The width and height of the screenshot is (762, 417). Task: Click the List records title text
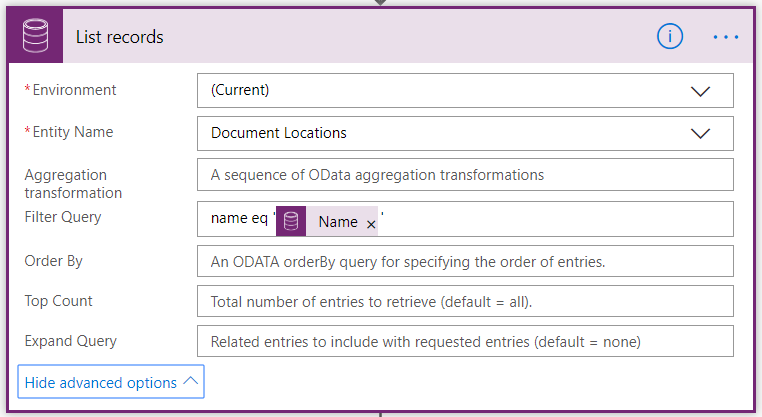tap(120, 37)
